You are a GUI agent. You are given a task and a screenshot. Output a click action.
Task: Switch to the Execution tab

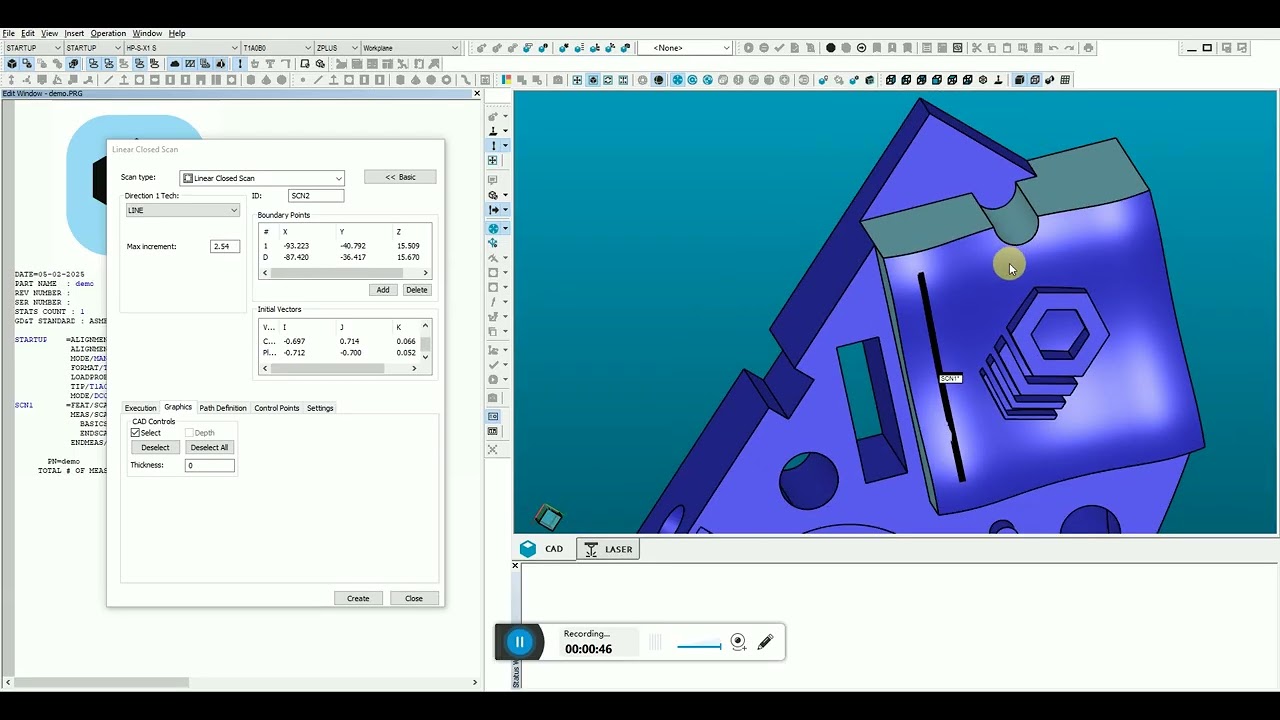pyautogui.click(x=140, y=408)
